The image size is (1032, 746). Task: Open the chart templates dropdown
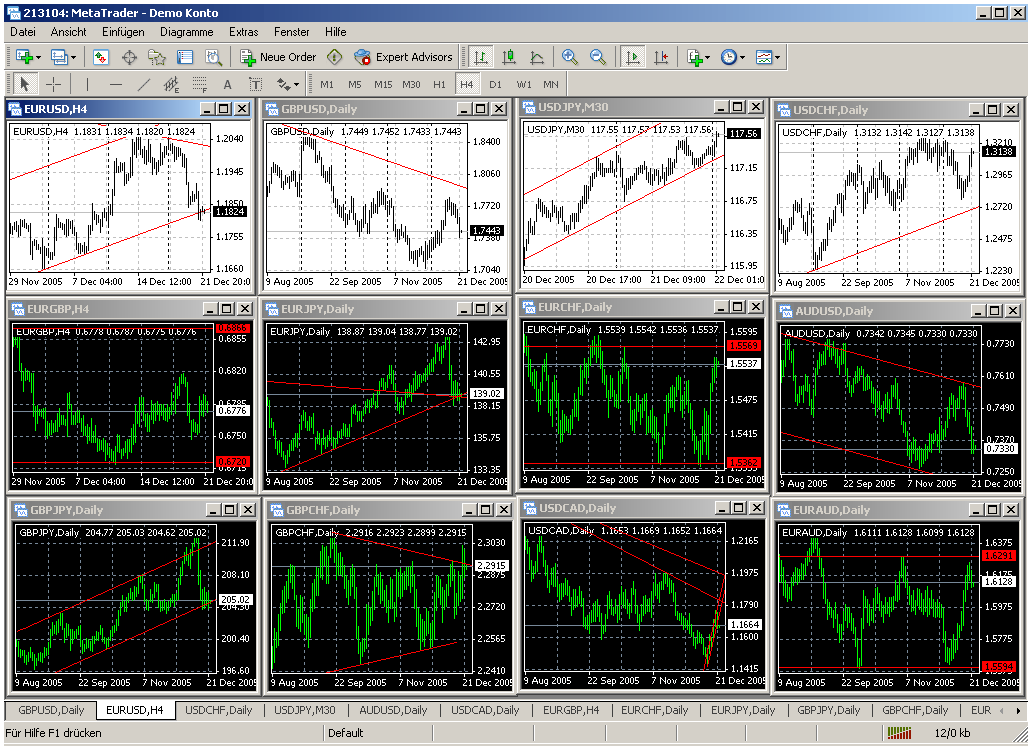tap(768, 57)
